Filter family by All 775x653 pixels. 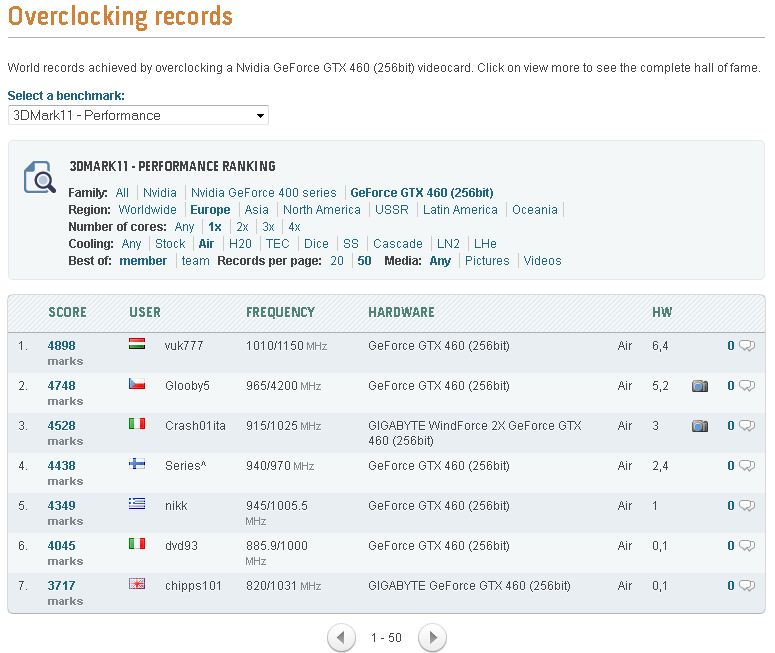coord(122,193)
